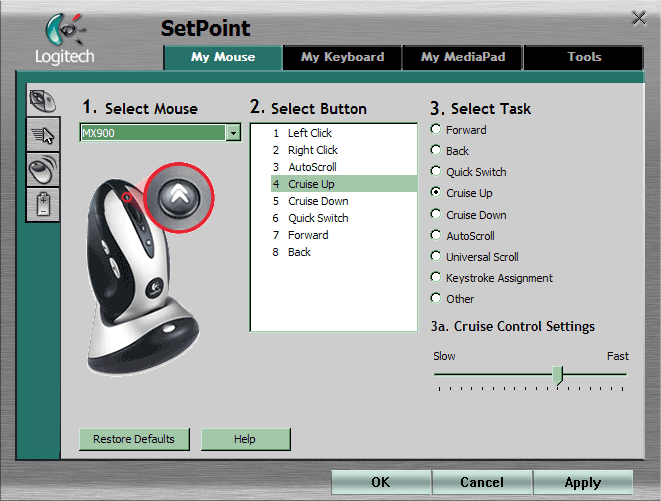Select the AutoScroll task radio button
Image resolution: width=661 pixels, height=501 pixels.
pyautogui.click(x=435, y=235)
